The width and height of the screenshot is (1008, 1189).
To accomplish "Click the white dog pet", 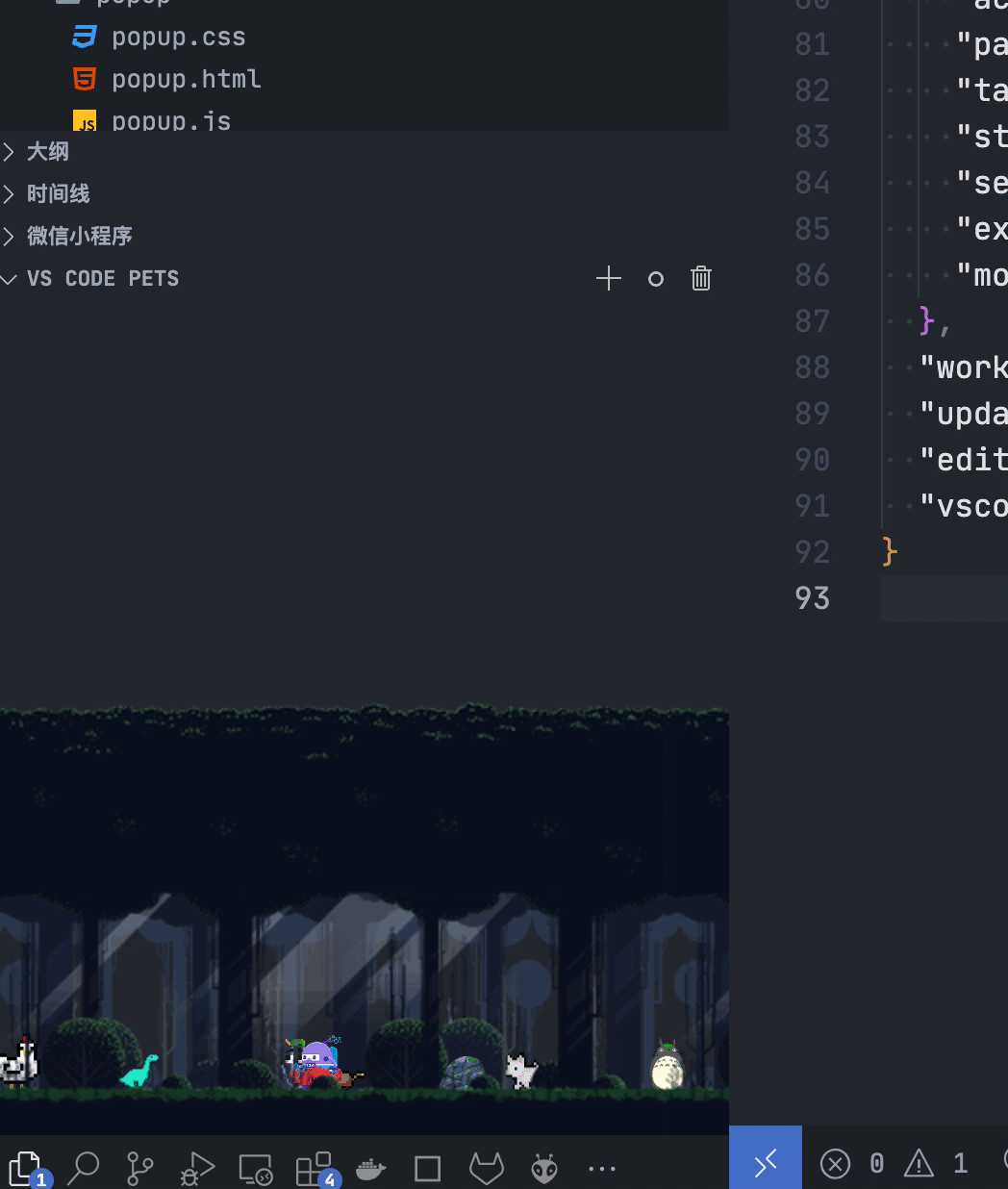I will point(520,1072).
